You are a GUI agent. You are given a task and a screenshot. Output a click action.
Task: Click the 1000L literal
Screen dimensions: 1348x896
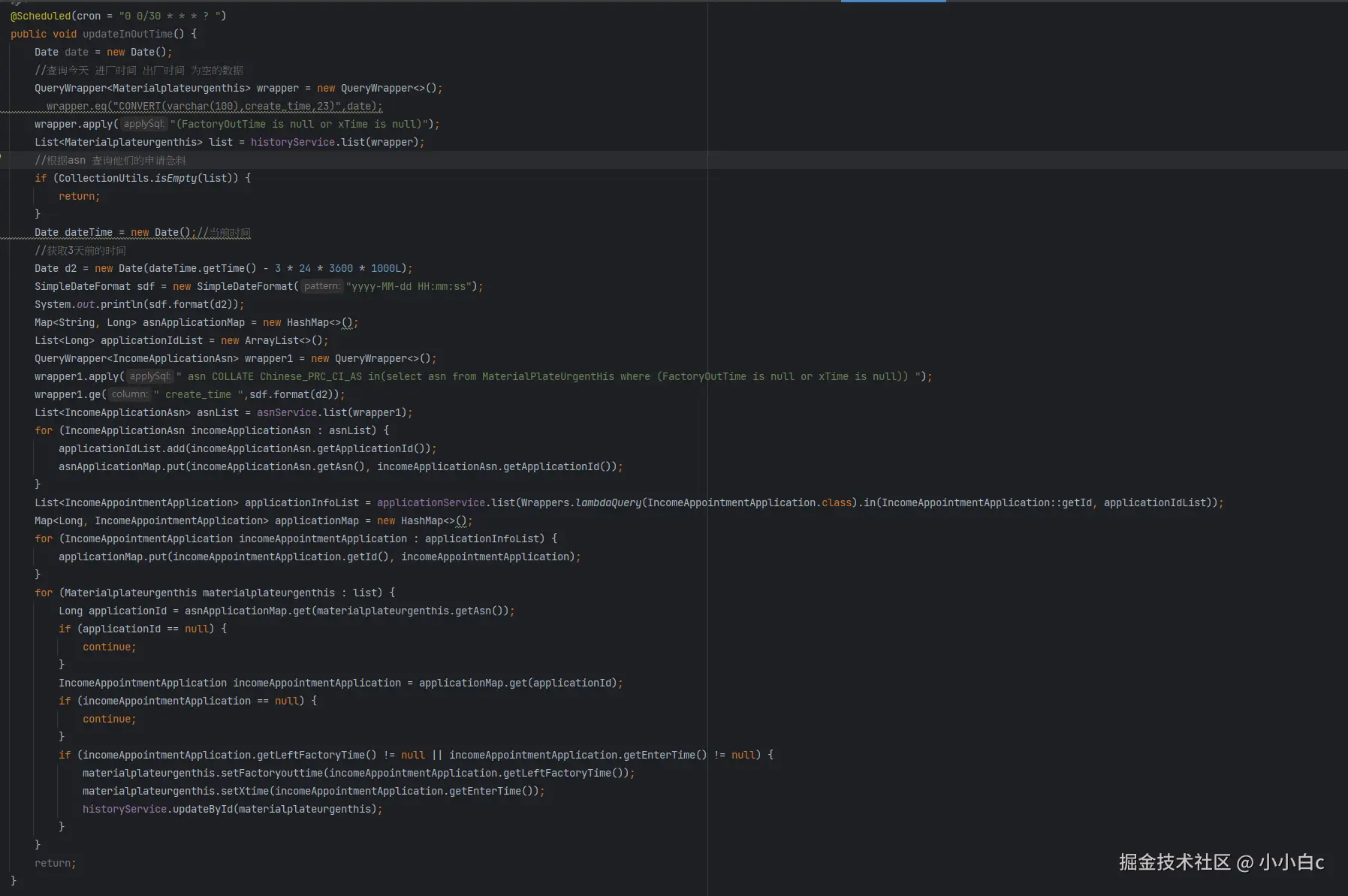(388, 268)
